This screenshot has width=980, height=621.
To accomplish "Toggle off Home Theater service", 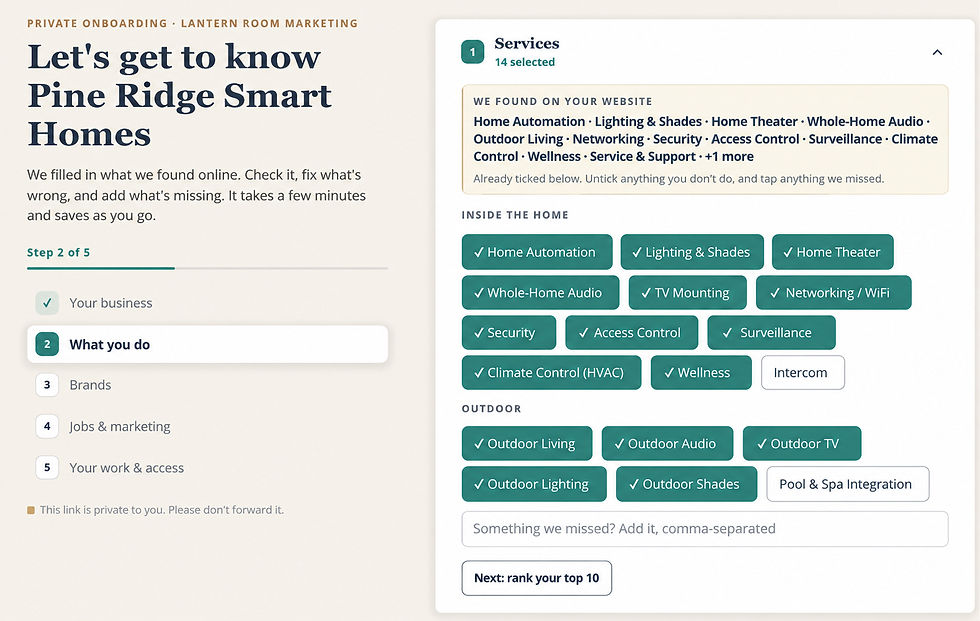I will point(832,252).
